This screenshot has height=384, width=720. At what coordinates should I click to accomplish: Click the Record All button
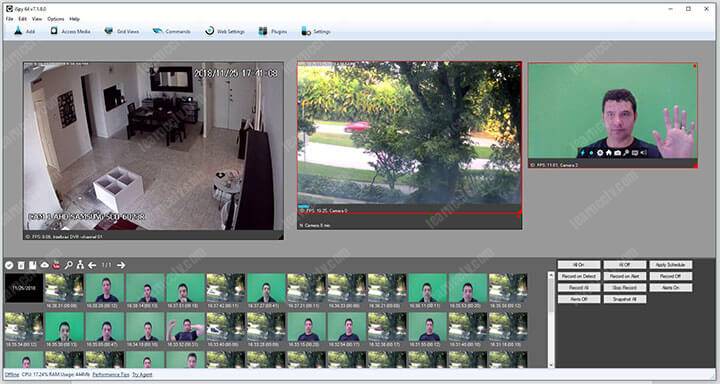point(579,288)
